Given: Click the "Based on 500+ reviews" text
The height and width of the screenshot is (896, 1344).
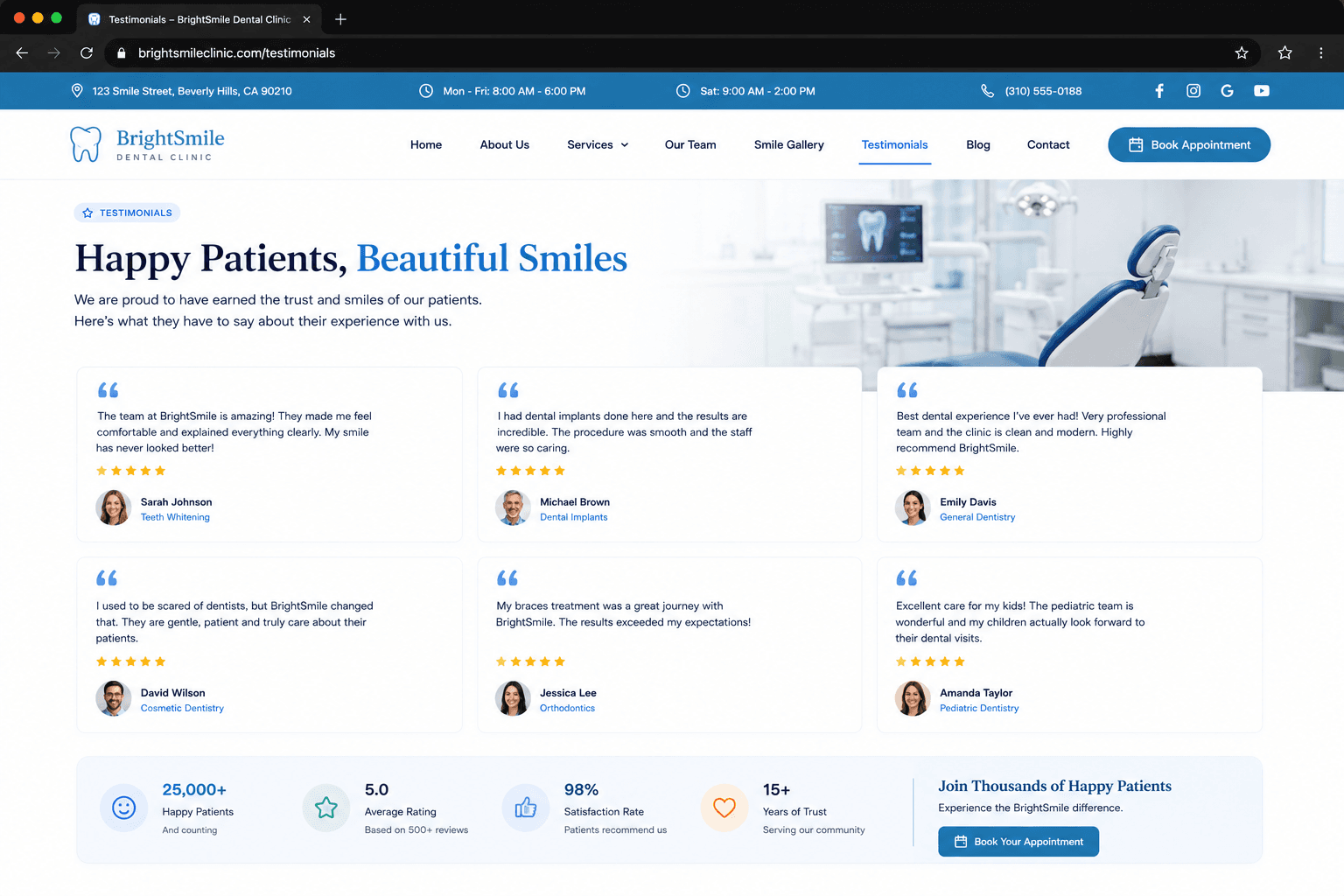Looking at the screenshot, I should click(x=416, y=830).
